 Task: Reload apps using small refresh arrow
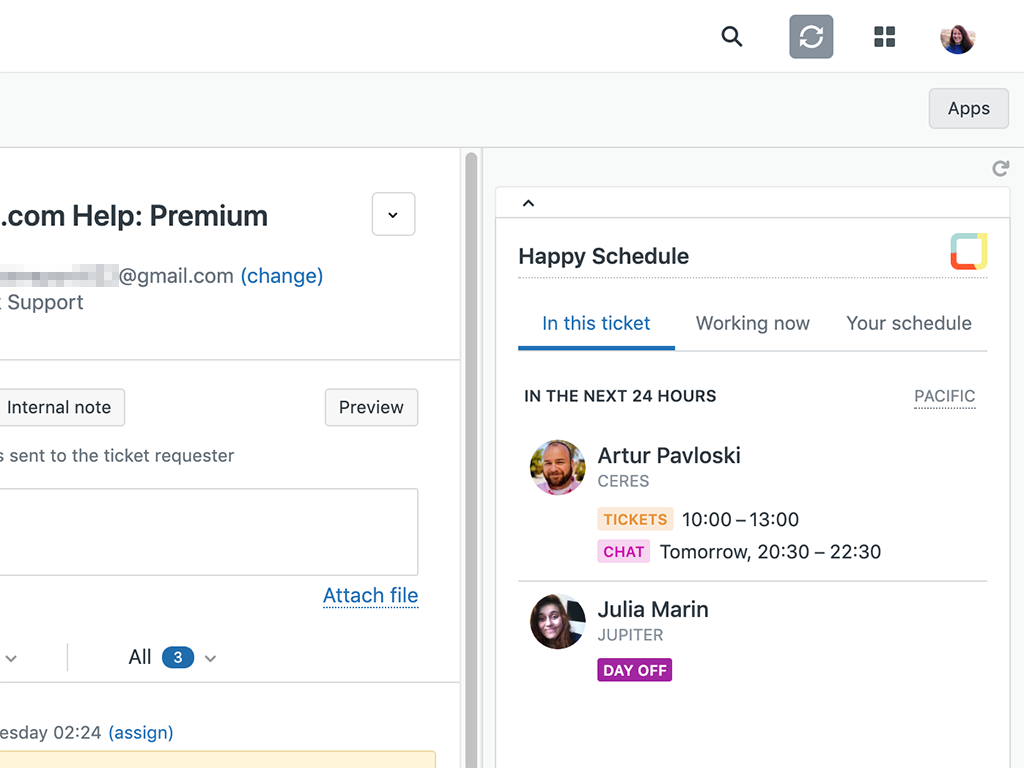click(x=1000, y=168)
